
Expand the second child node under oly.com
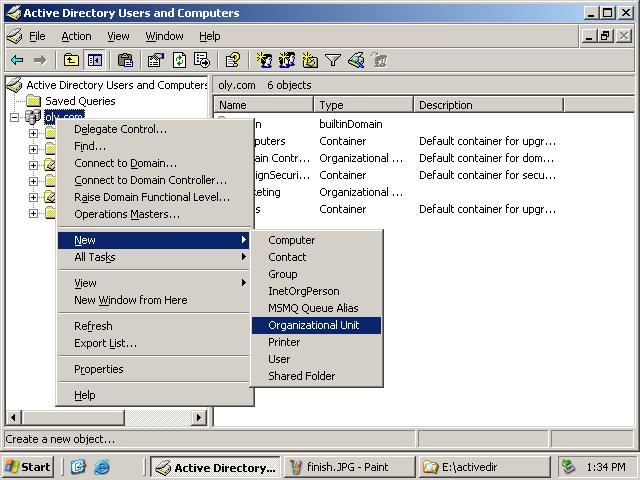tap(33, 149)
